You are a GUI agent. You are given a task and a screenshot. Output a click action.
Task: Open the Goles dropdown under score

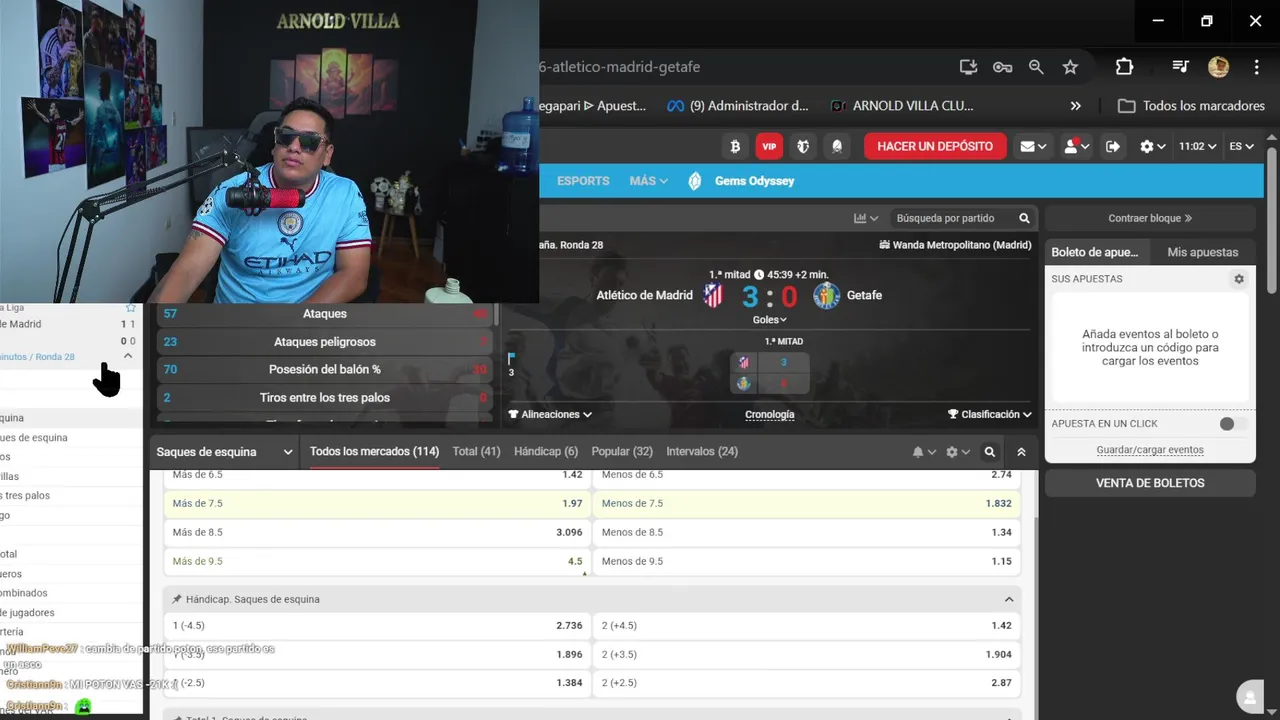point(769,320)
